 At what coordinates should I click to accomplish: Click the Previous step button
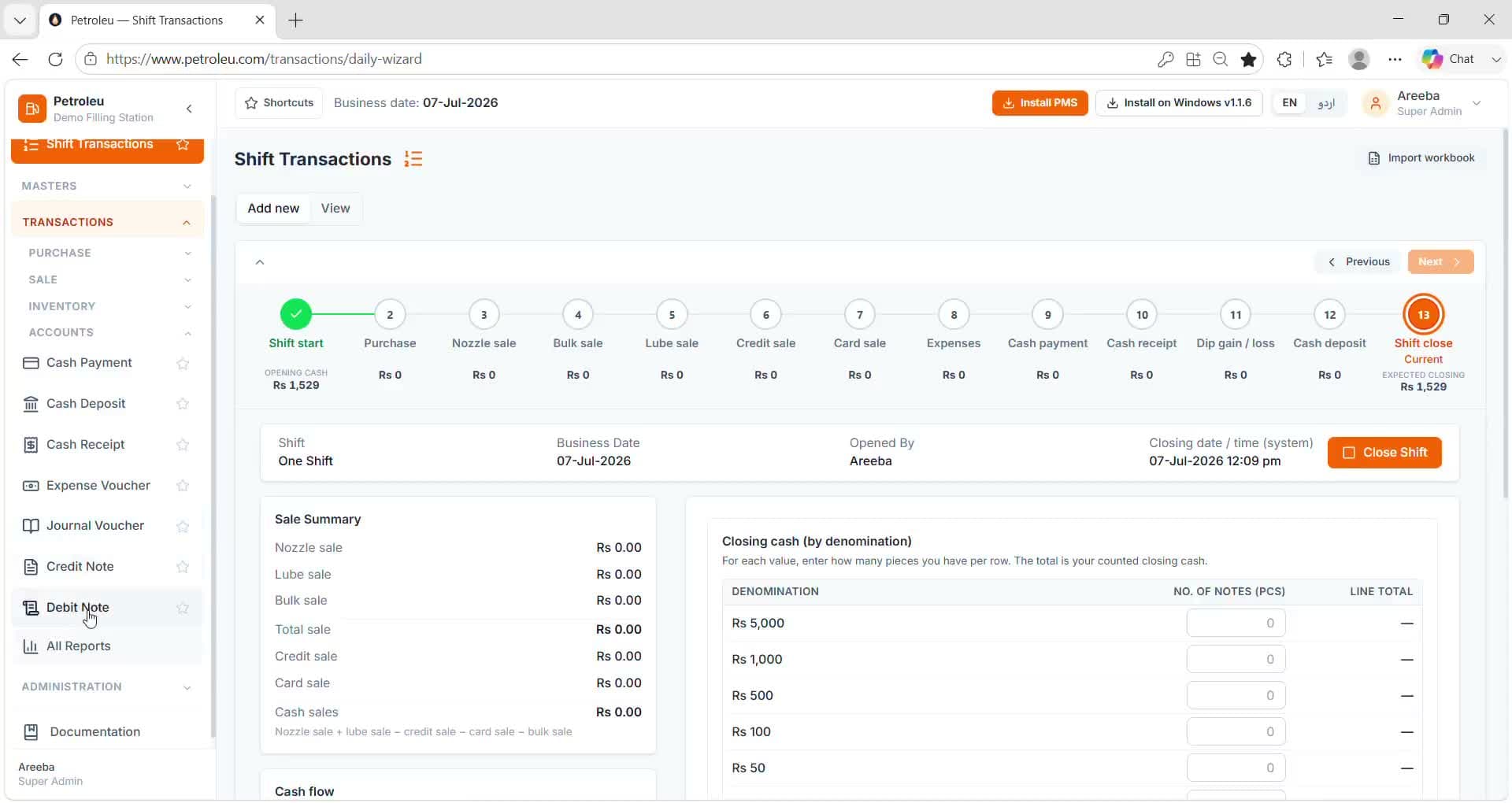(1359, 262)
